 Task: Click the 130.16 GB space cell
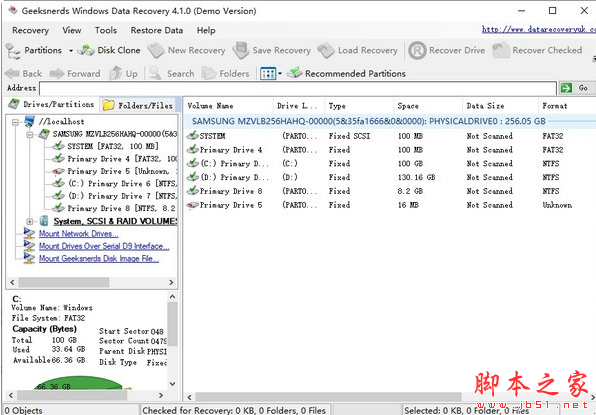click(416, 177)
